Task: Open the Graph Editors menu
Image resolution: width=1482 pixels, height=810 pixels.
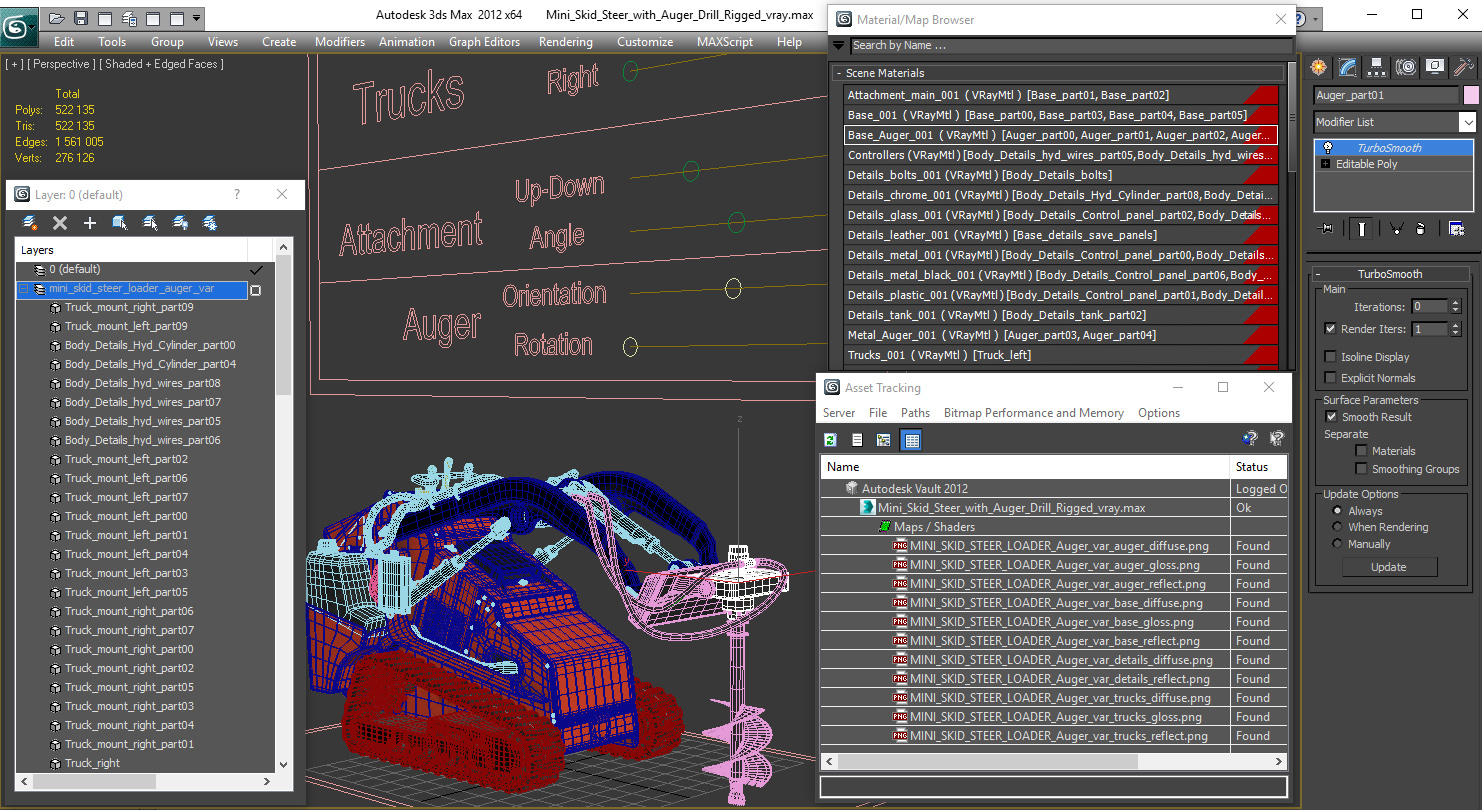Action: [484, 42]
